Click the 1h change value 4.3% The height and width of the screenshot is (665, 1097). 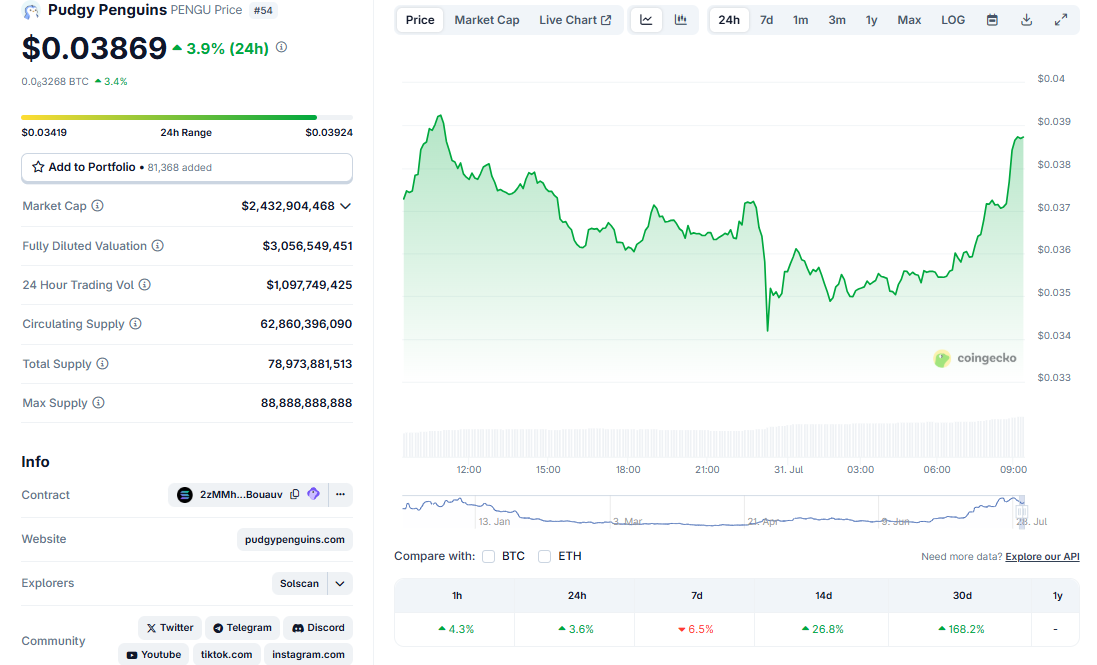tap(456, 629)
